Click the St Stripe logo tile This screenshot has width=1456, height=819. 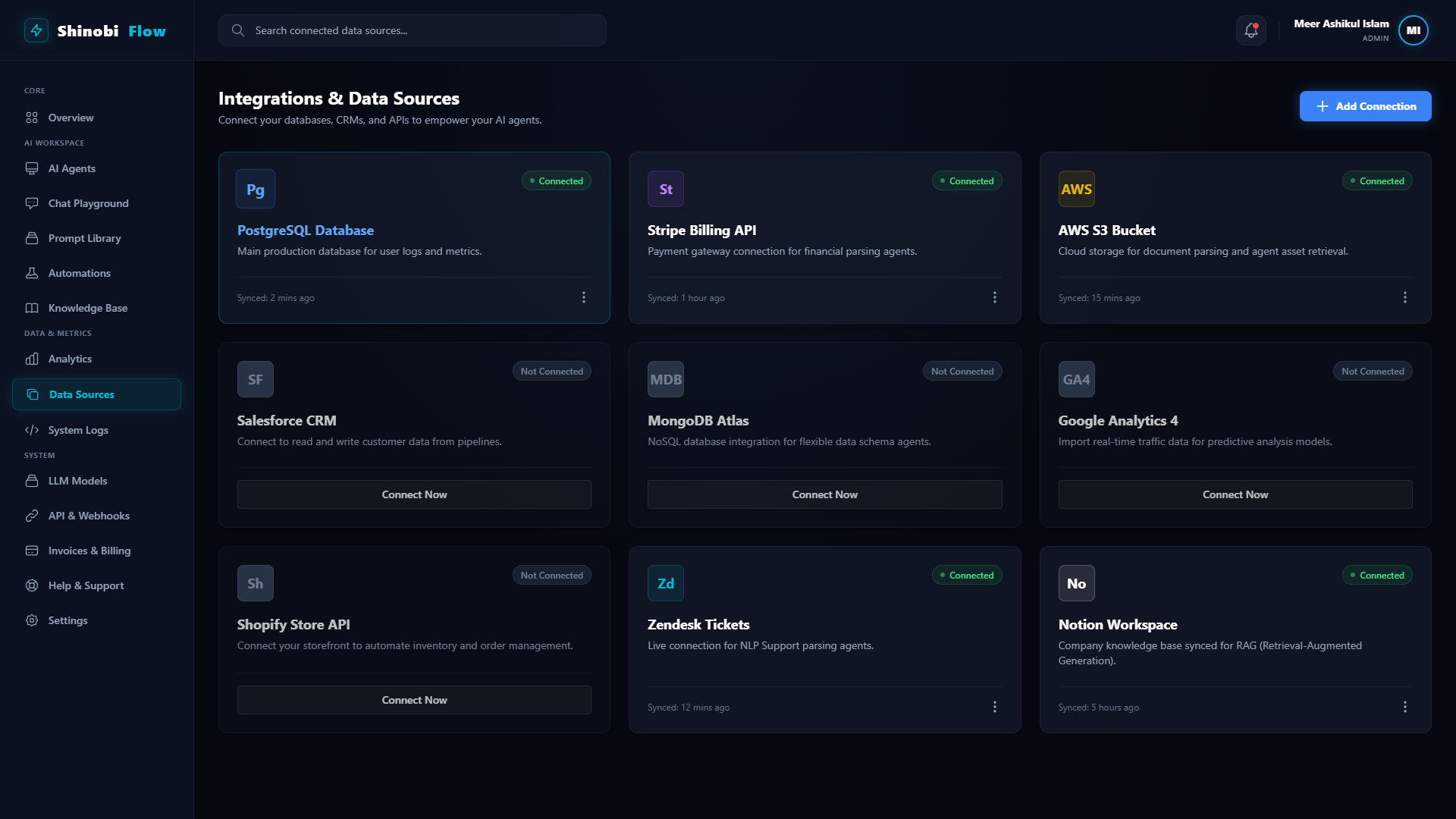click(666, 189)
